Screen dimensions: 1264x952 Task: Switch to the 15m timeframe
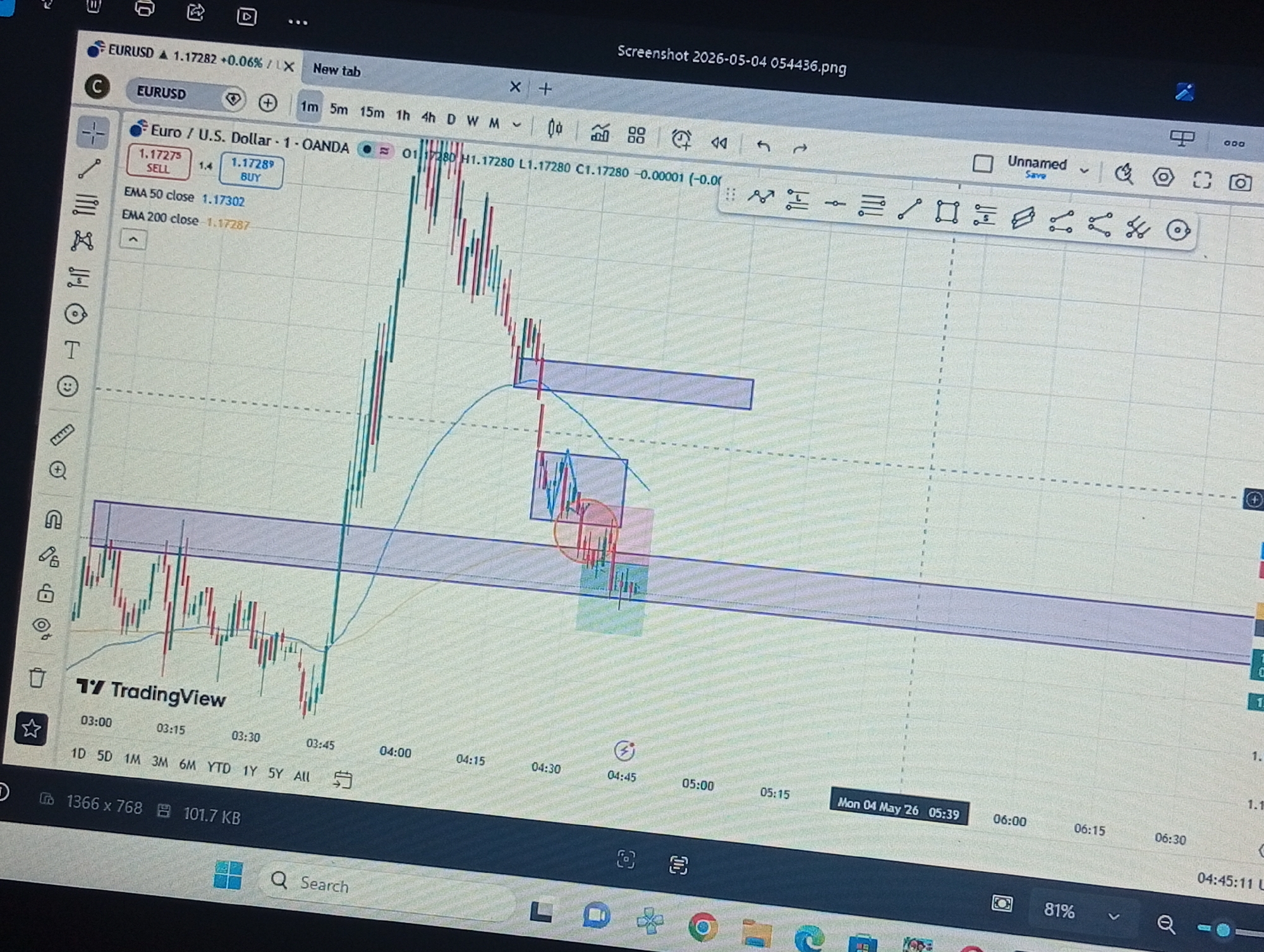(372, 113)
